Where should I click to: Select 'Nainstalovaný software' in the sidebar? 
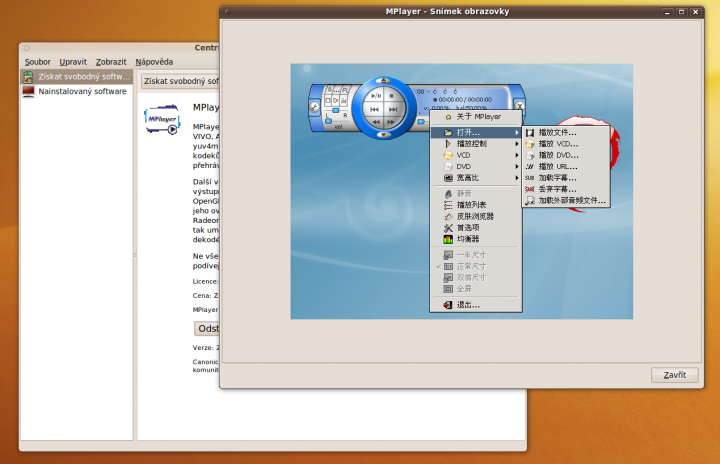pos(77,91)
